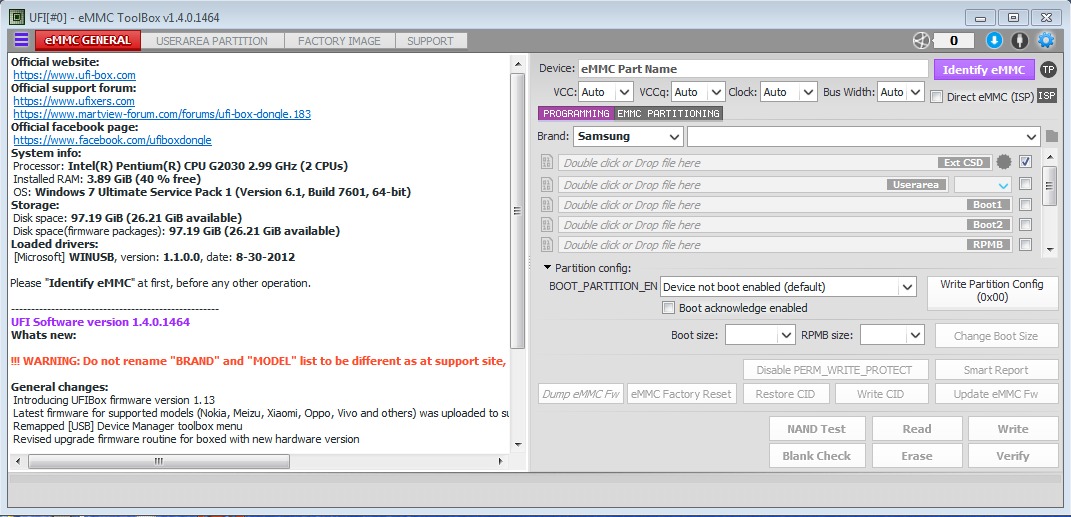Check the Userarea row checkbox

(x=1025, y=184)
